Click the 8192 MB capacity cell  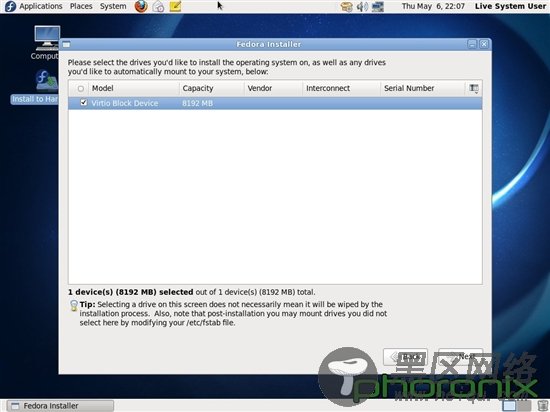click(197, 103)
